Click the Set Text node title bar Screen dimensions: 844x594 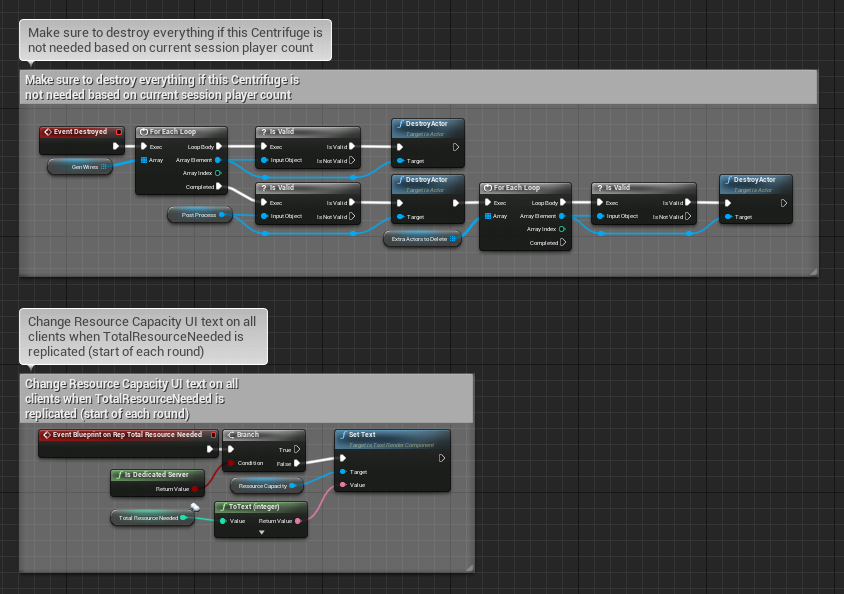[392, 437]
